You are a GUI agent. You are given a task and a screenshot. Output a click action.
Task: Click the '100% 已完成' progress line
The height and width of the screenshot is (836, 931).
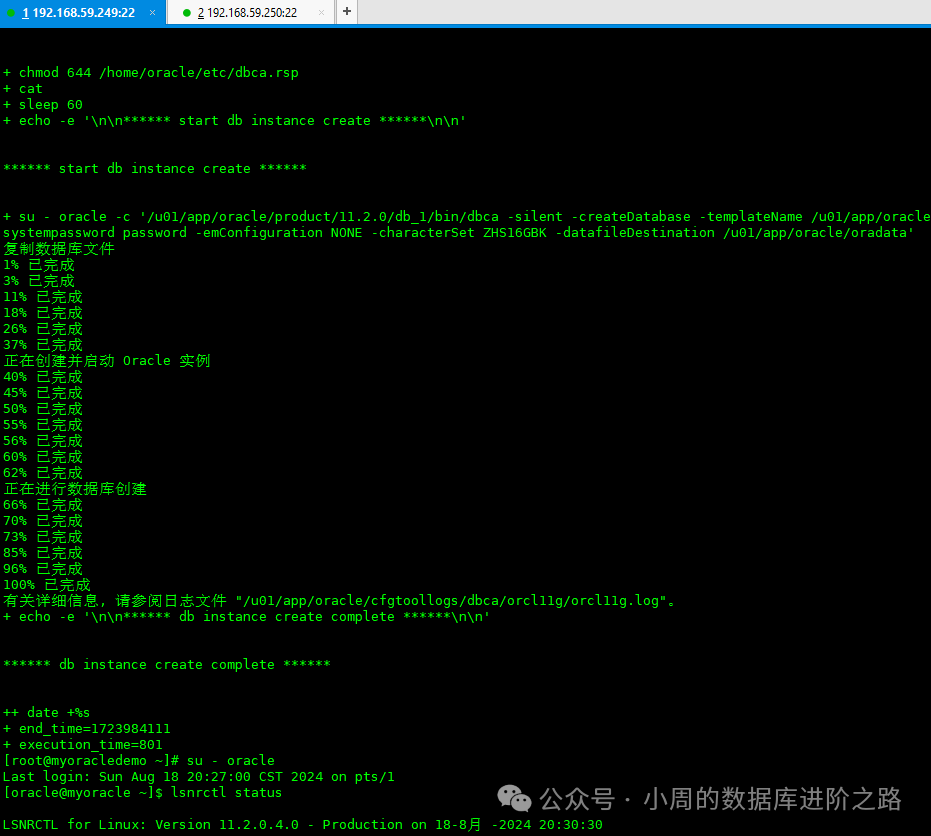point(47,585)
